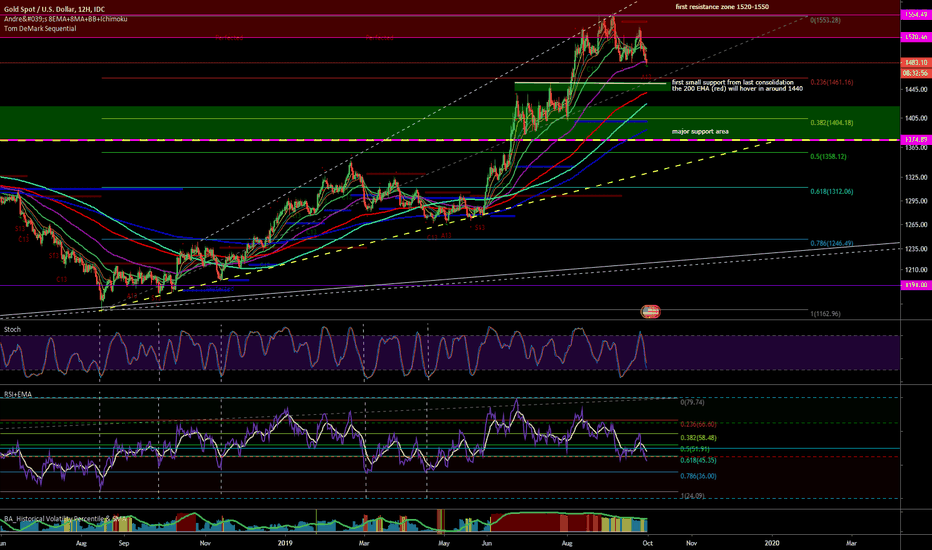Click the 1374.83 magenta price label

915,140
